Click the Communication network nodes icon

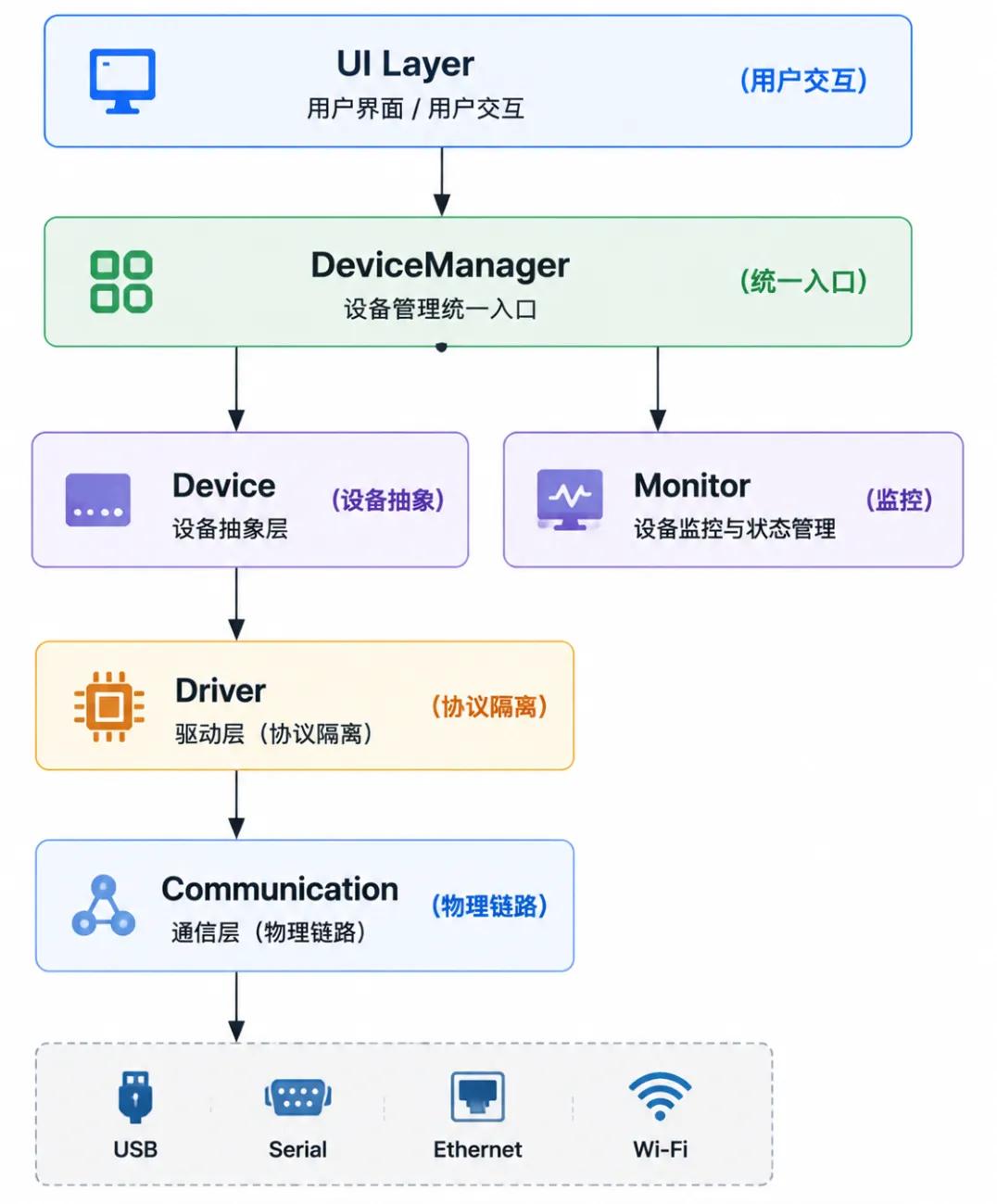(x=104, y=906)
